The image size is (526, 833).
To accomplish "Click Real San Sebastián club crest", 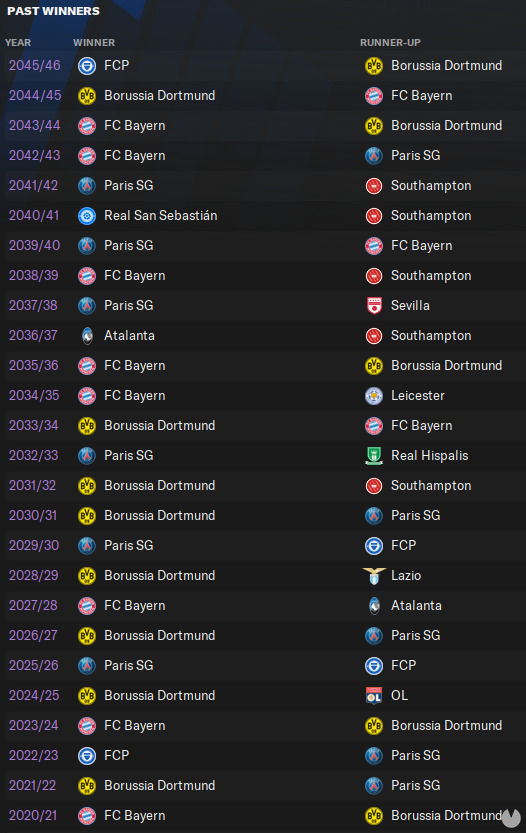I will point(87,216).
